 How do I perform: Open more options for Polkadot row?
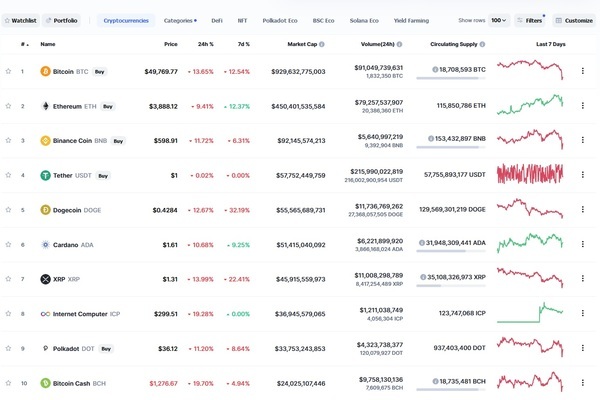tap(583, 348)
